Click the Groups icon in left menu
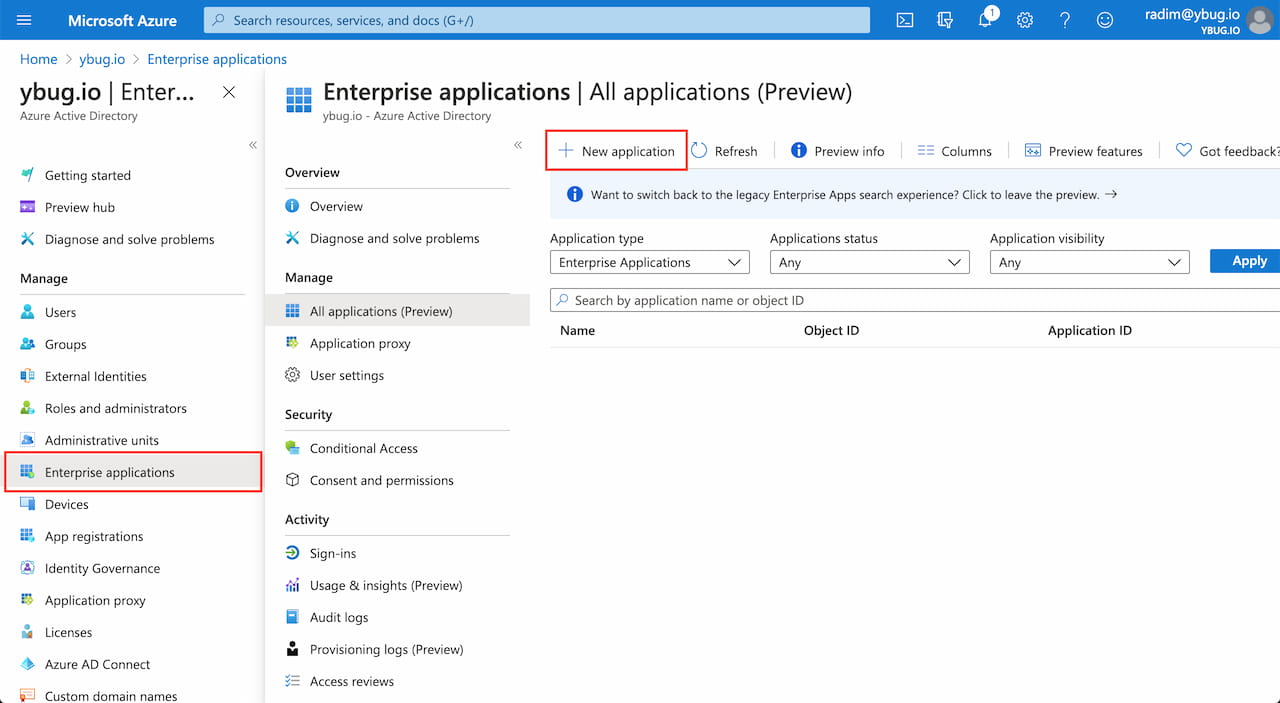Screen dimensions: 1280x703 27,344
